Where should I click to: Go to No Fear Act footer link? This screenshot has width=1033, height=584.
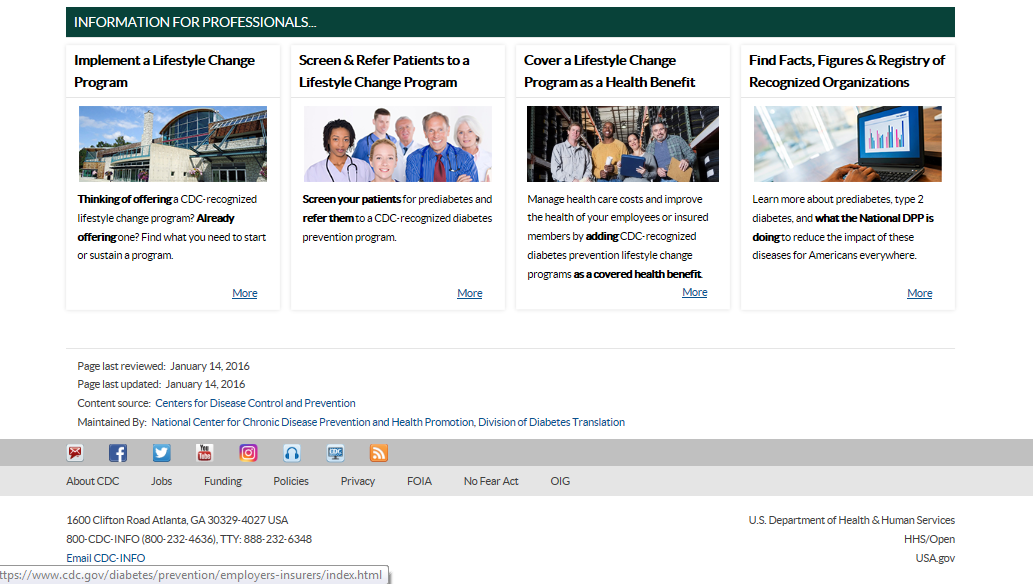pyautogui.click(x=491, y=481)
